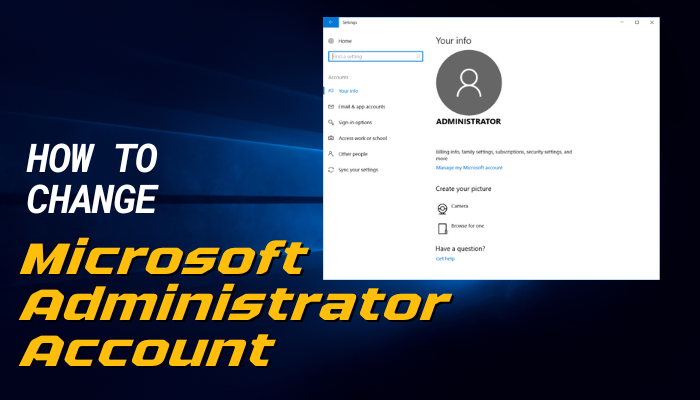Click the Accounts section label
Screen dimensions: 700x400
pyautogui.click(x=338, y=78)
